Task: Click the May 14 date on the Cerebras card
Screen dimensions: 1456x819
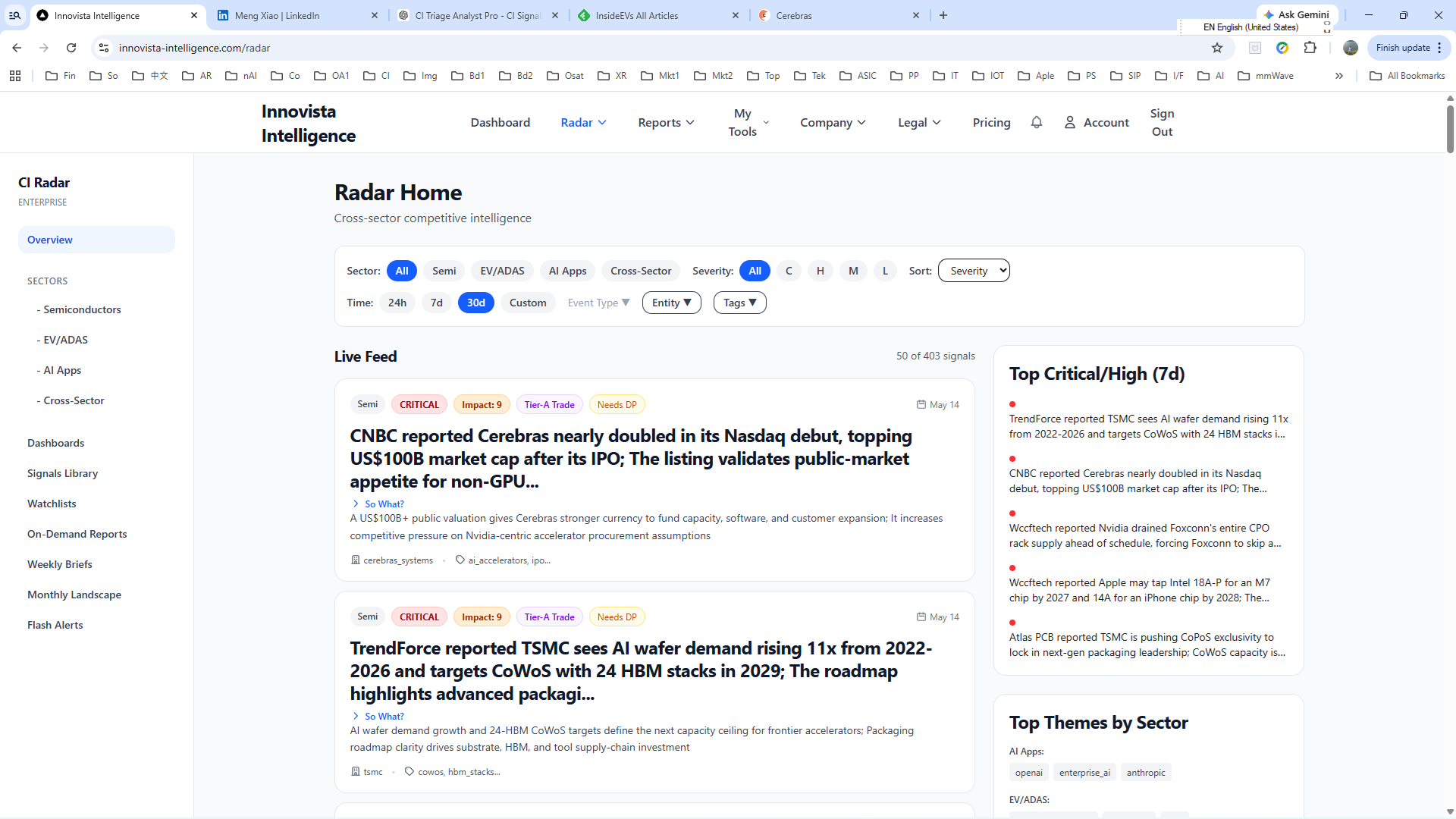Action: pyautogui.click(x=938, y=405)
